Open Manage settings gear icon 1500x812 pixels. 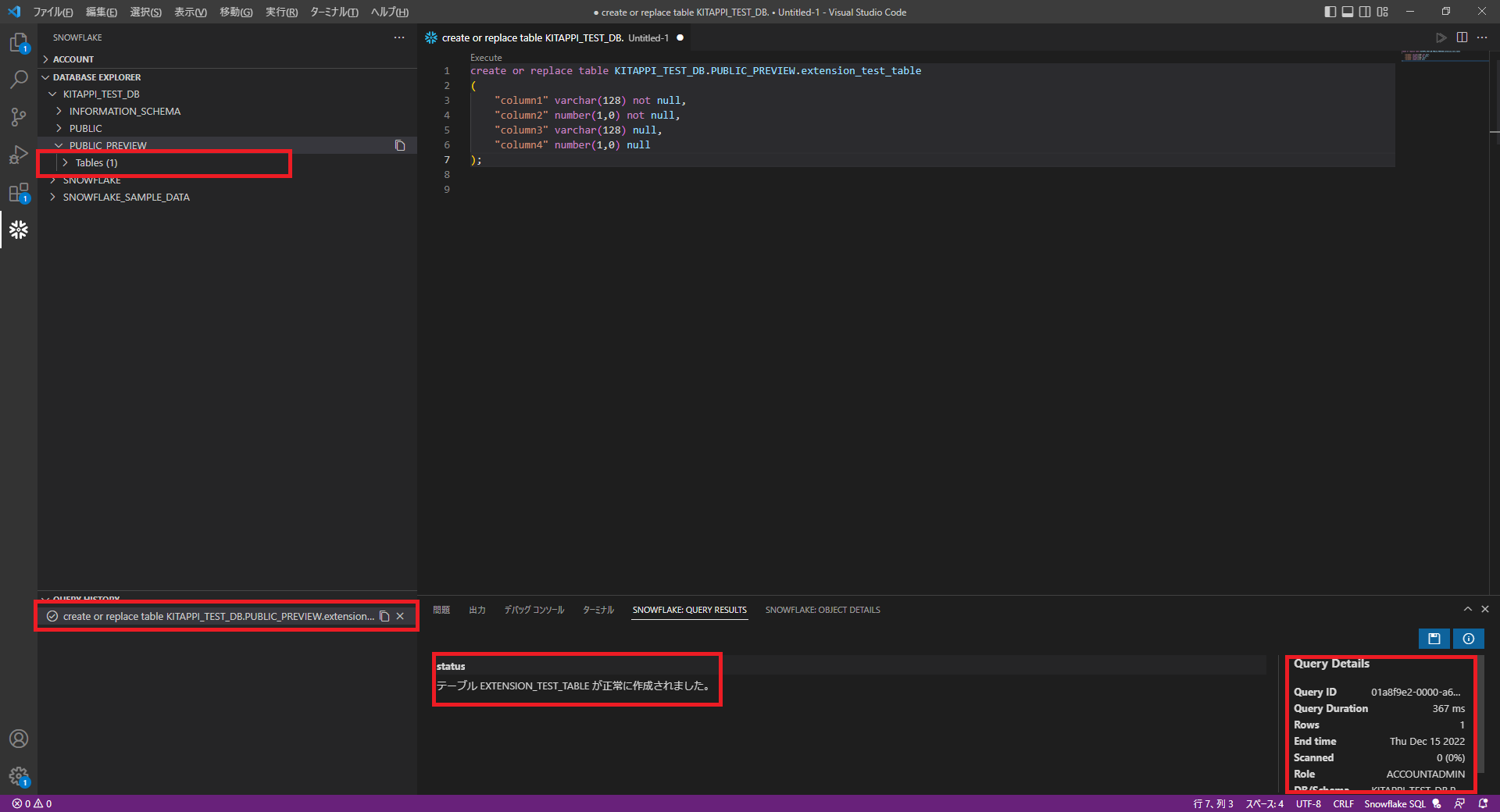coord(18,777)
